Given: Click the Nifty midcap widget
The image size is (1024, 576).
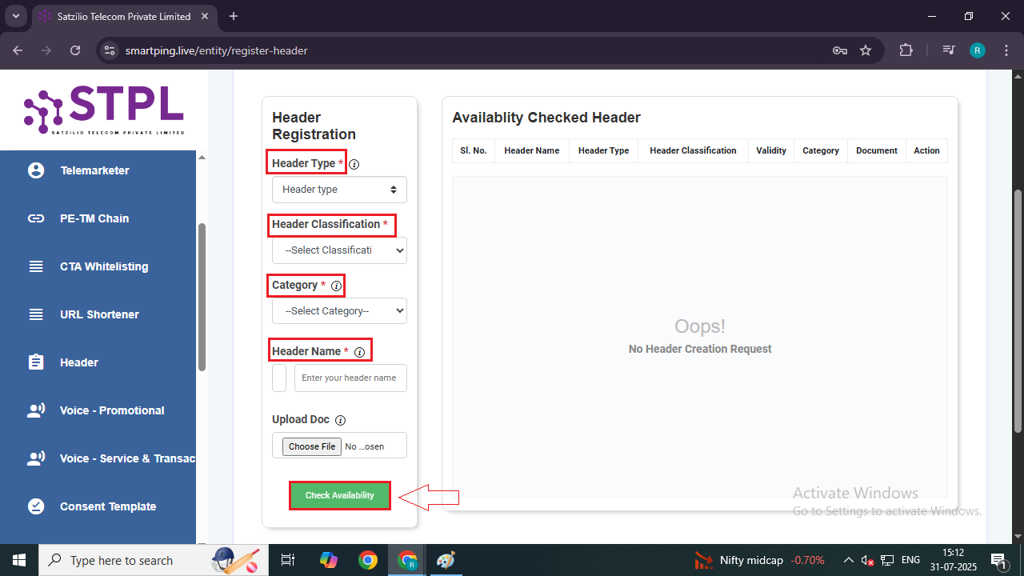Looking at the screenshot, I should 759,560.
